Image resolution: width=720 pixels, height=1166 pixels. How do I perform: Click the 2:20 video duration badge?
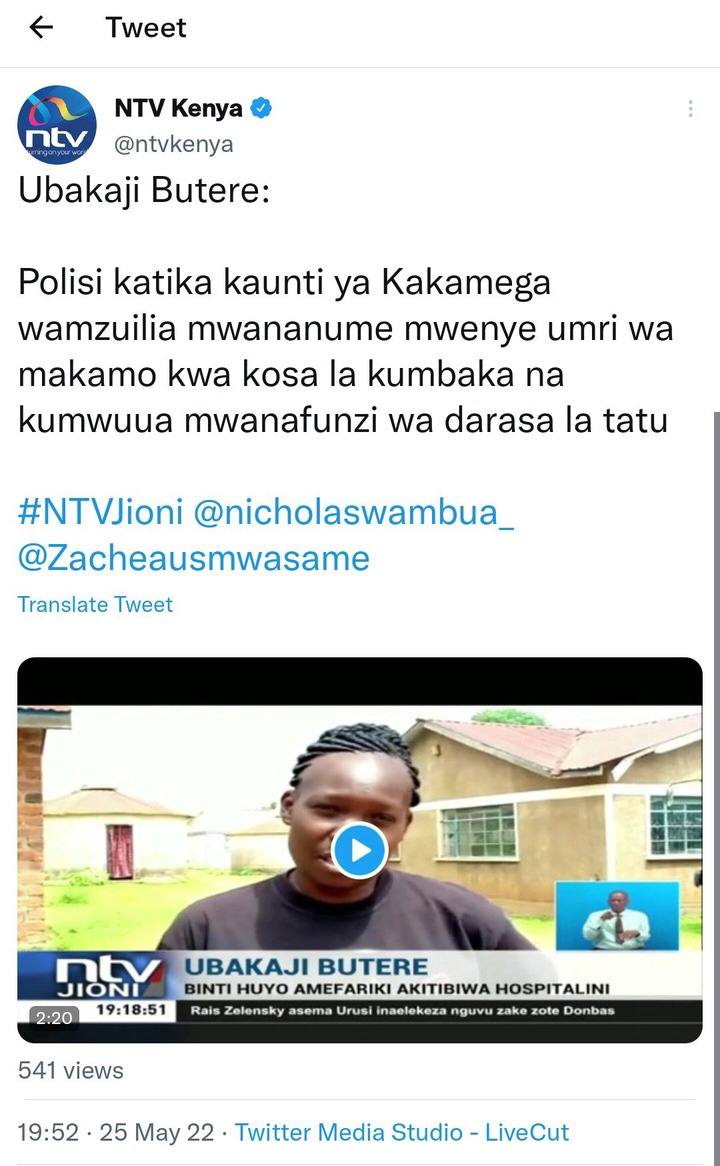click(x=54, y=1017)
